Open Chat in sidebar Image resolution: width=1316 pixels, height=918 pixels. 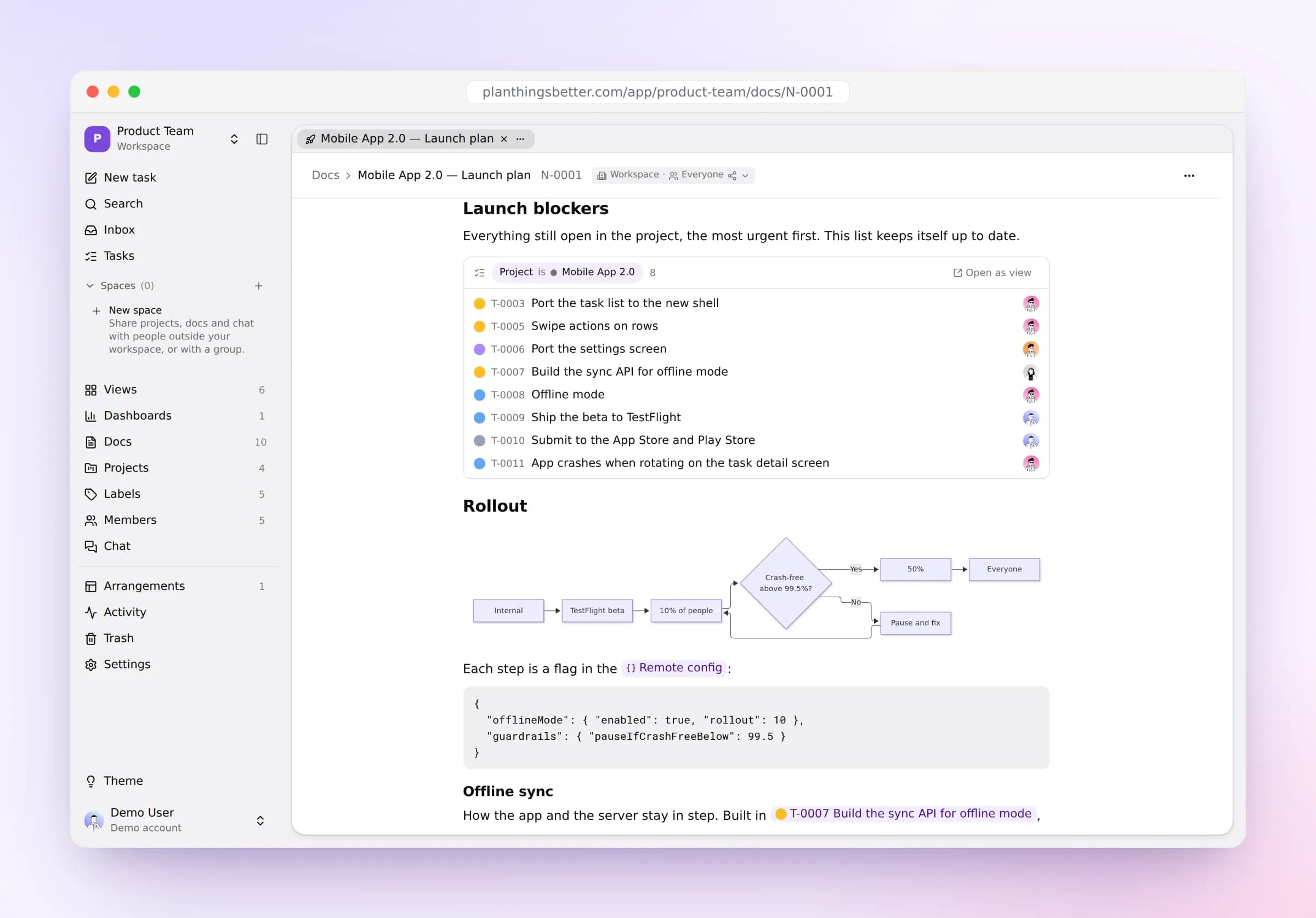coord(177,546)
